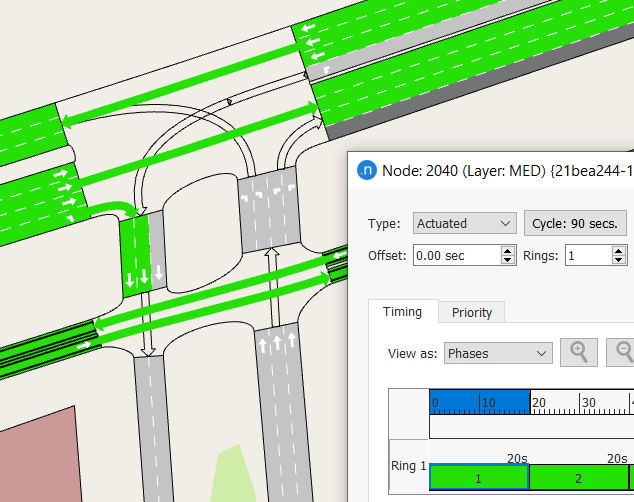The height and width of the screenshot is (502, 634).
Task: Click the white down arrows on the green section
Action: [137, 275]
